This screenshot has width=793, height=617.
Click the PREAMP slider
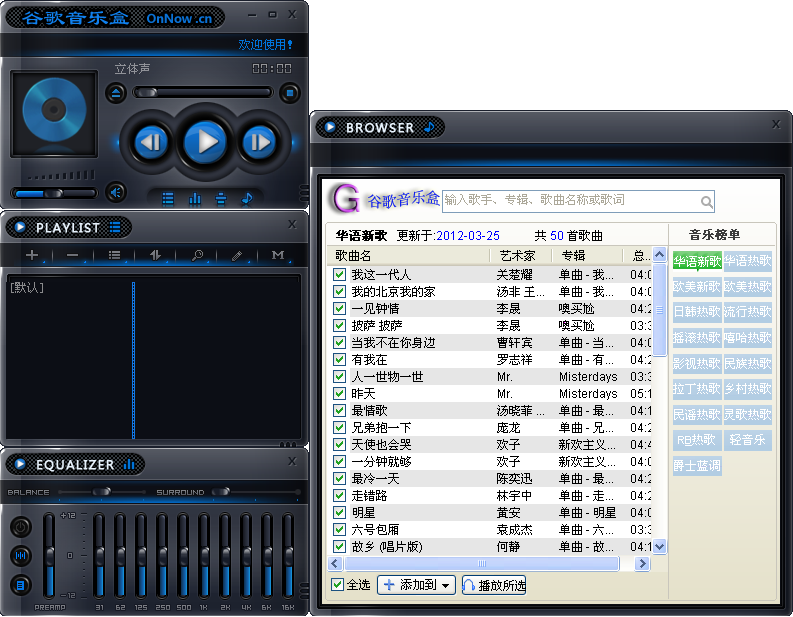(50, 555)
